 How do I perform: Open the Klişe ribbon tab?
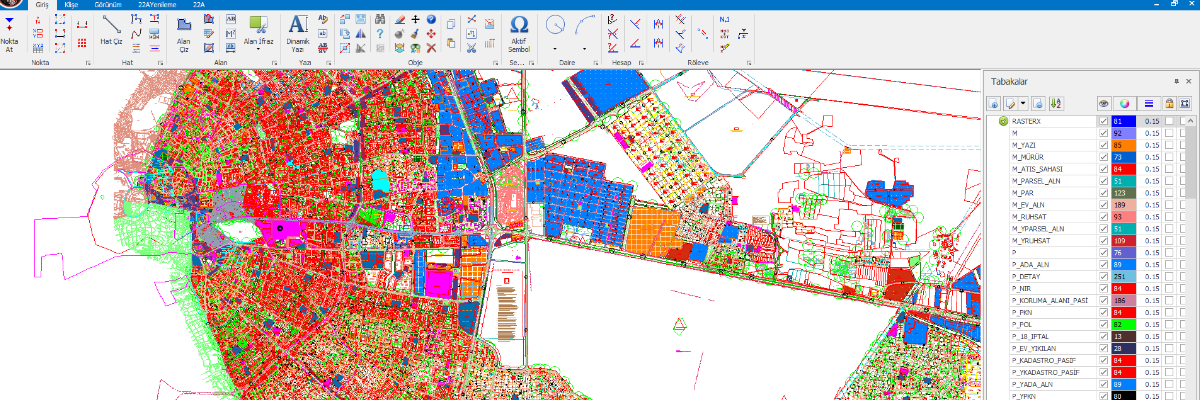pyautogui.click(x=71, y=5)
